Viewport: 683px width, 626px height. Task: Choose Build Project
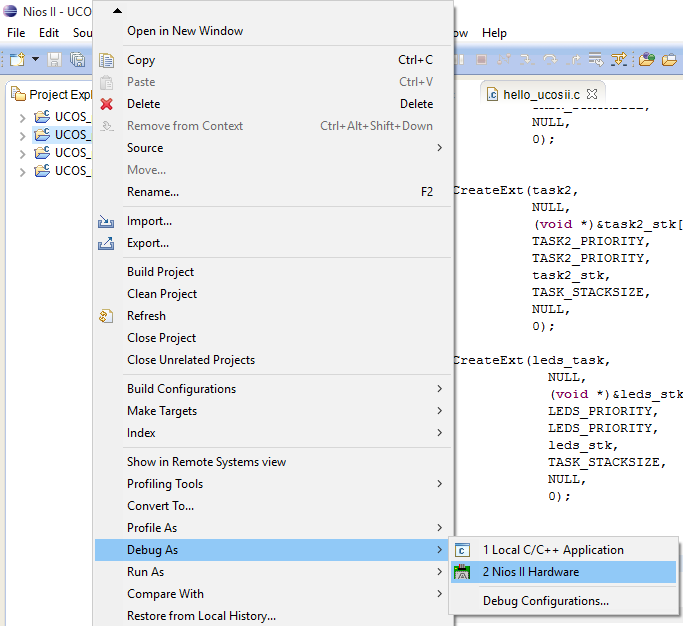(274, 271)
